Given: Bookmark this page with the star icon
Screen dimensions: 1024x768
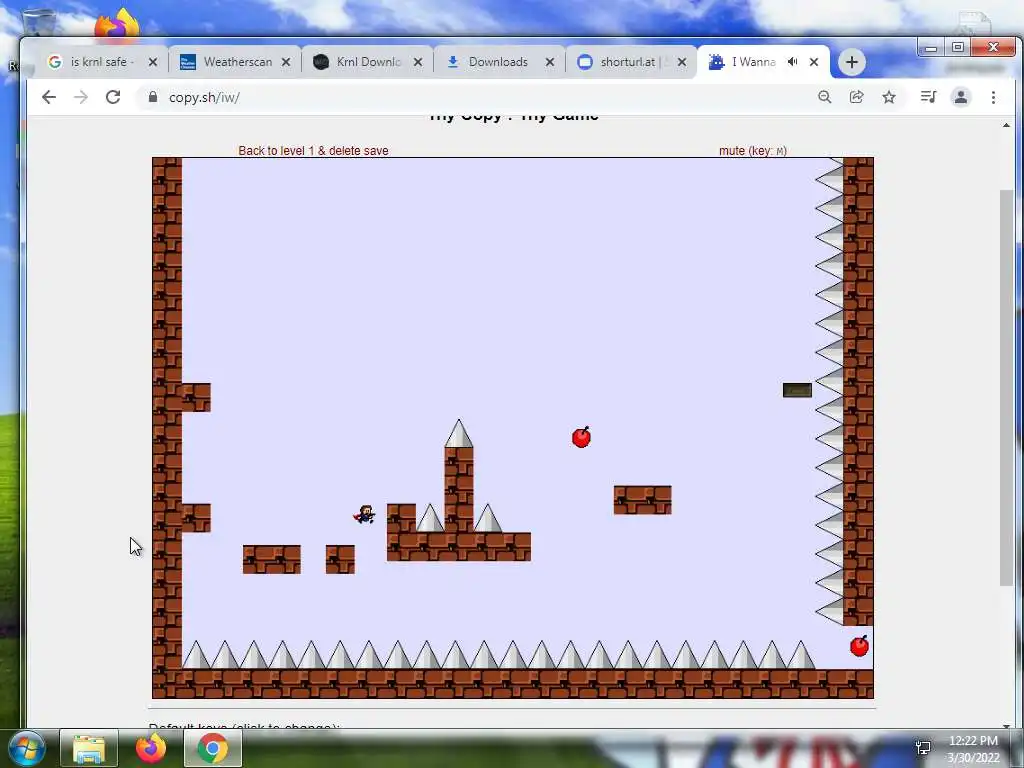Looking at the screenshot, I should click(889, 97).
